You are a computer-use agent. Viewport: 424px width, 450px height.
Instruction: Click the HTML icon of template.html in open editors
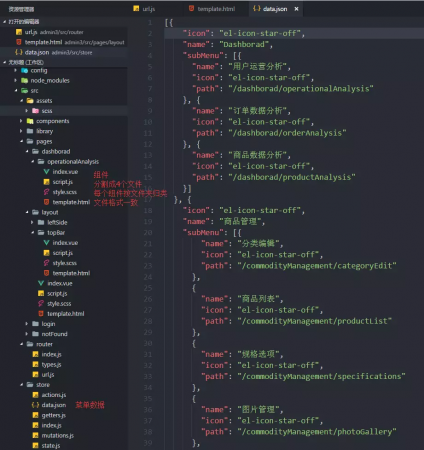click(19, 42)
